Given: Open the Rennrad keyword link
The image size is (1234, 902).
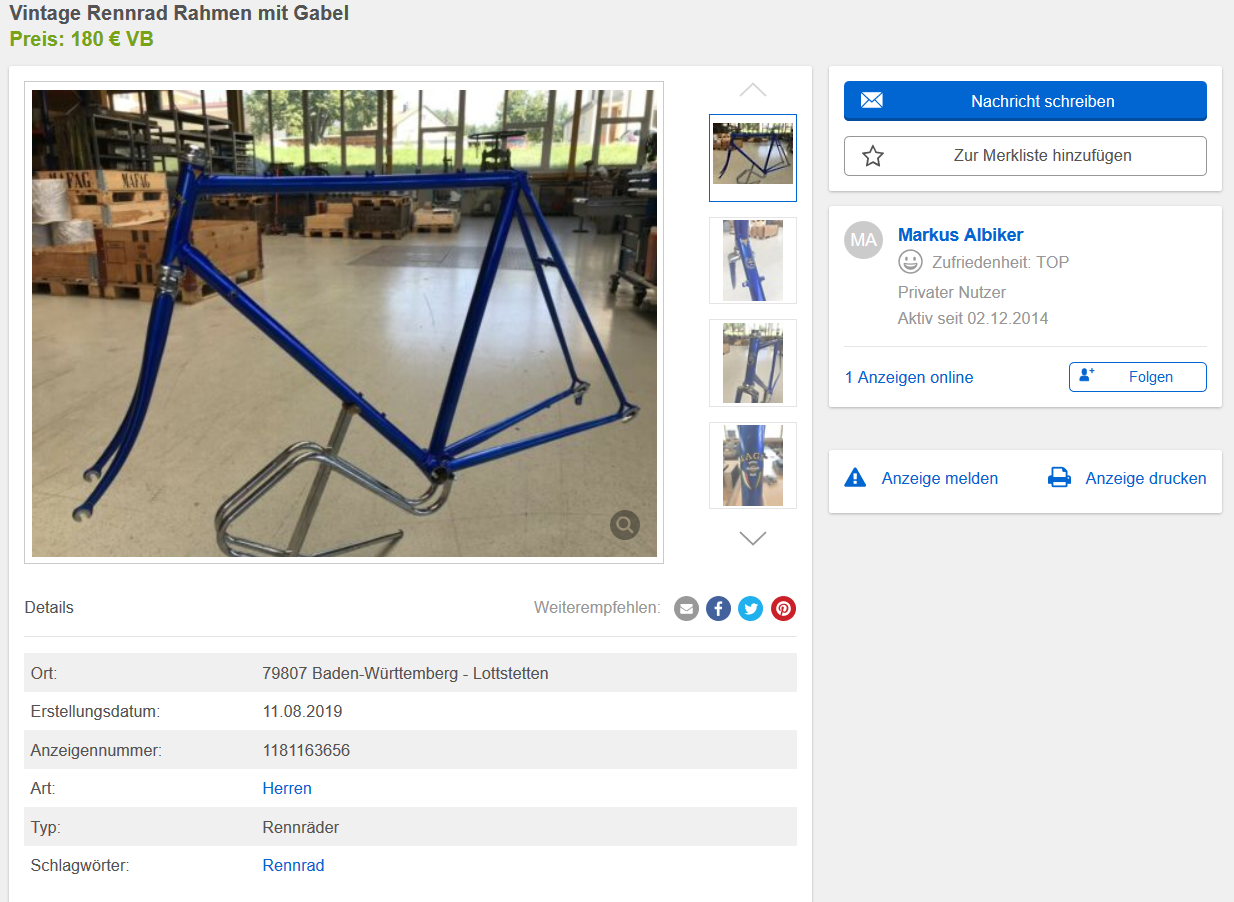Looking at the screenshot, I should click(x=294, y=865).
